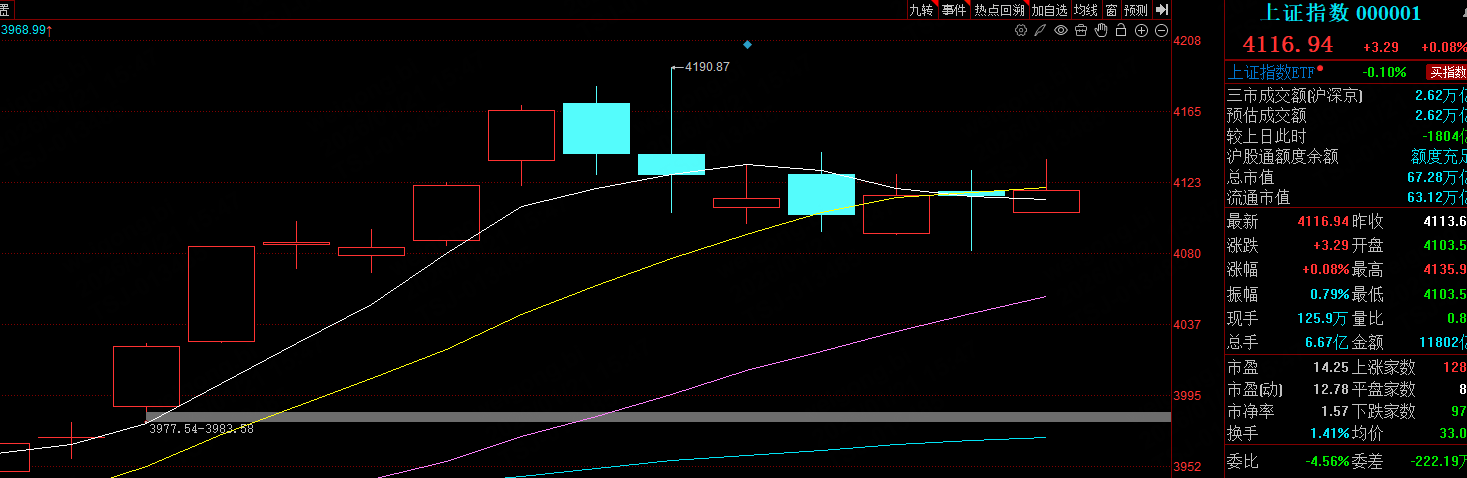Toggle the padlock lock icon
Screen dimensions: 1467x478
tap(1121, 31)
